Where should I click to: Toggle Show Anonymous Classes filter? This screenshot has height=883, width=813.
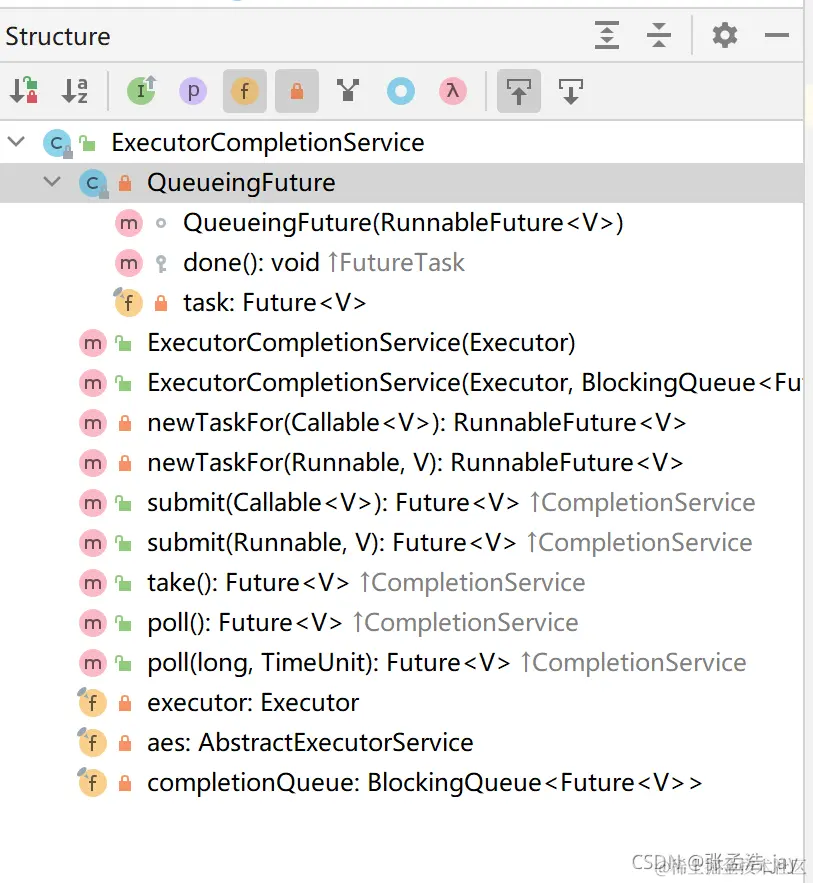(x=401, y=91)
